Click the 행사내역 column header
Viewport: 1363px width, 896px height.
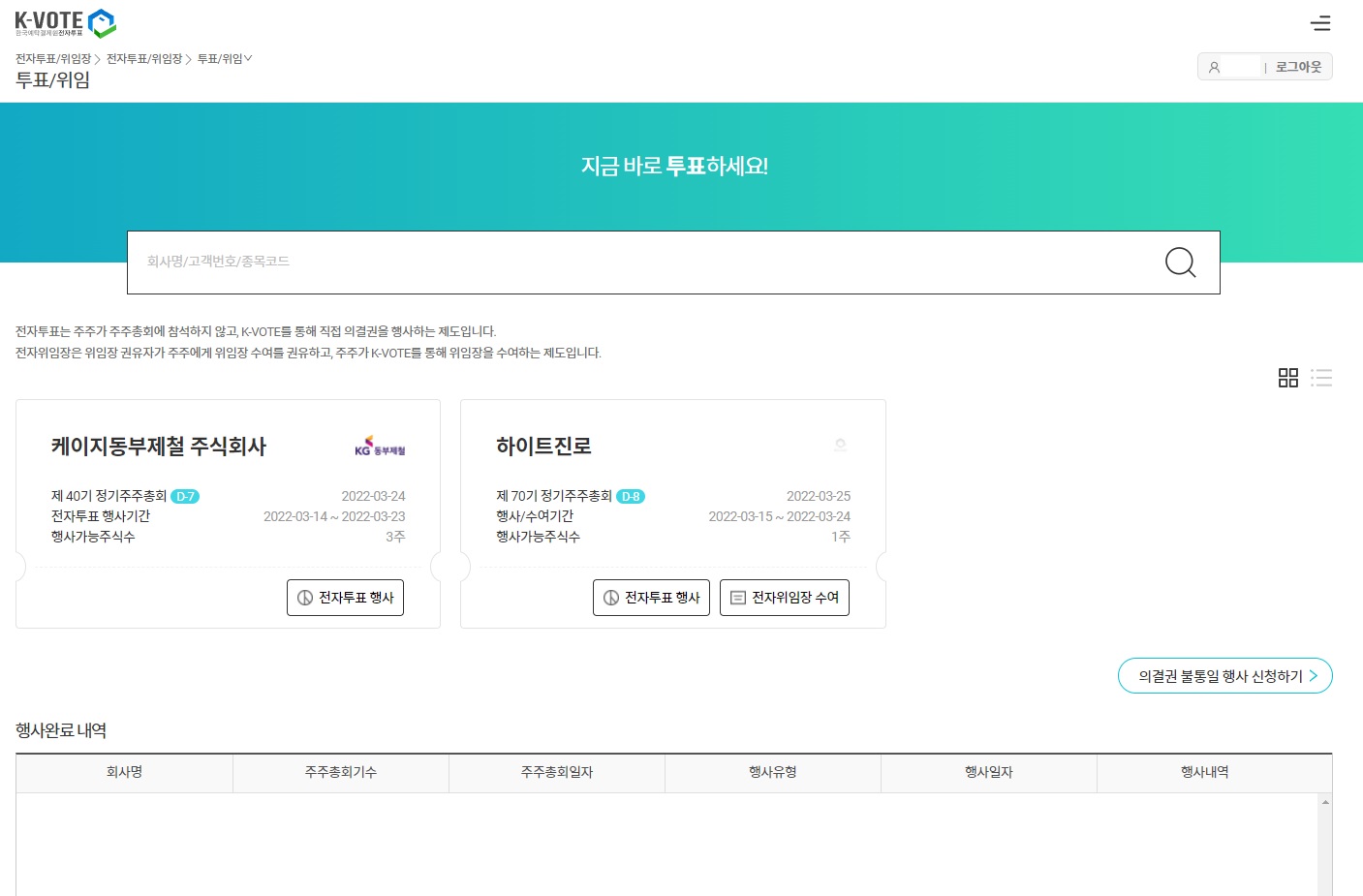click(1205, 773)
